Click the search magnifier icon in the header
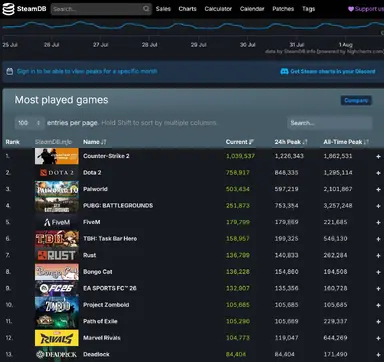384x362 pixels. click(146, 9)
